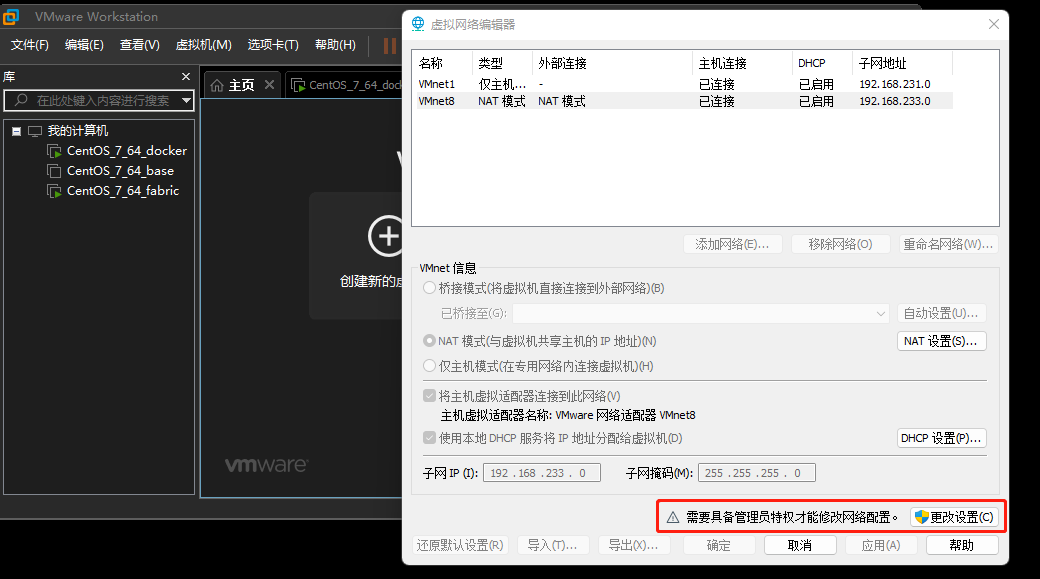1040x579 pixels.
Task: Click the VMware Workstation logo icon
Action: pos(10,17)
